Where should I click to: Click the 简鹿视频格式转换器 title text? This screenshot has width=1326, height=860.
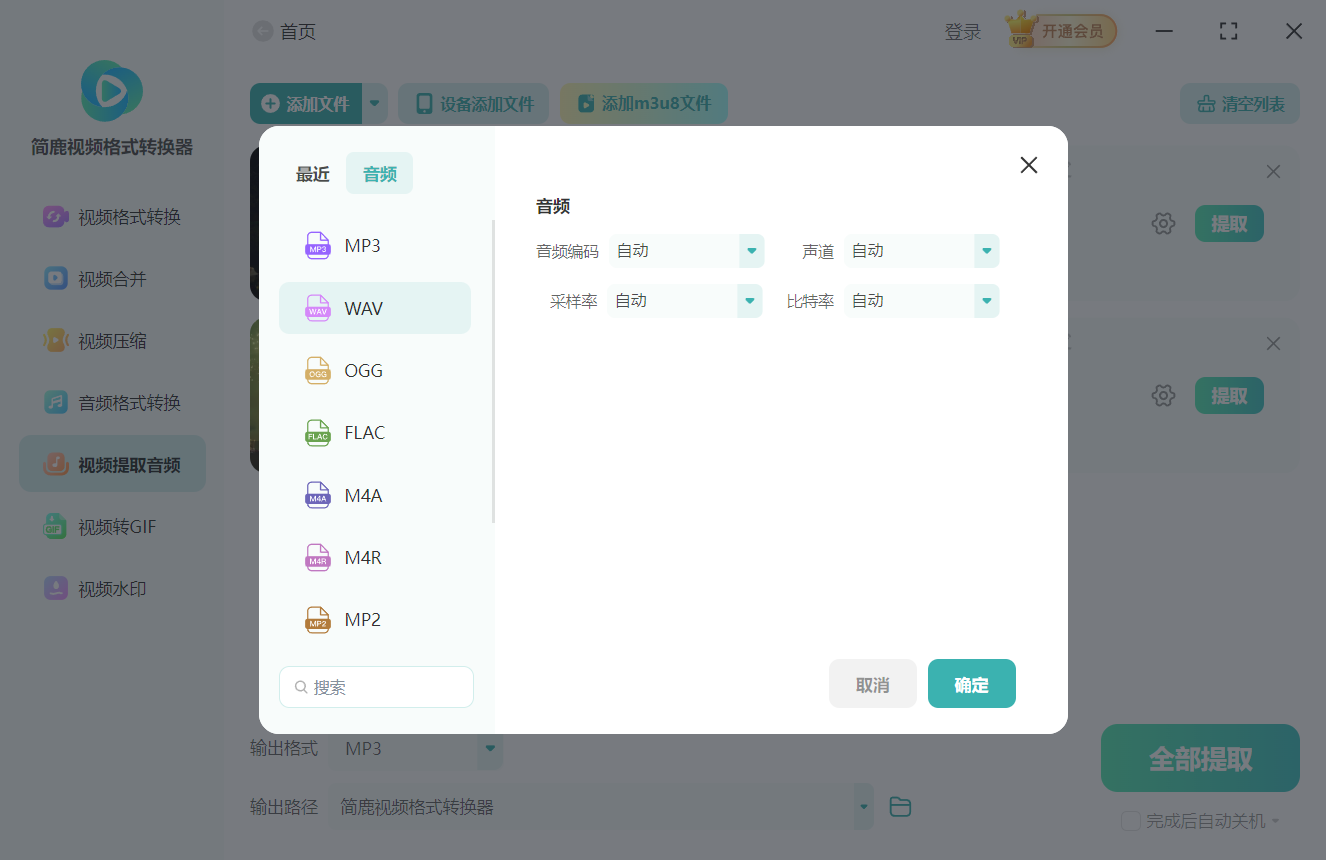pos(112,147)
